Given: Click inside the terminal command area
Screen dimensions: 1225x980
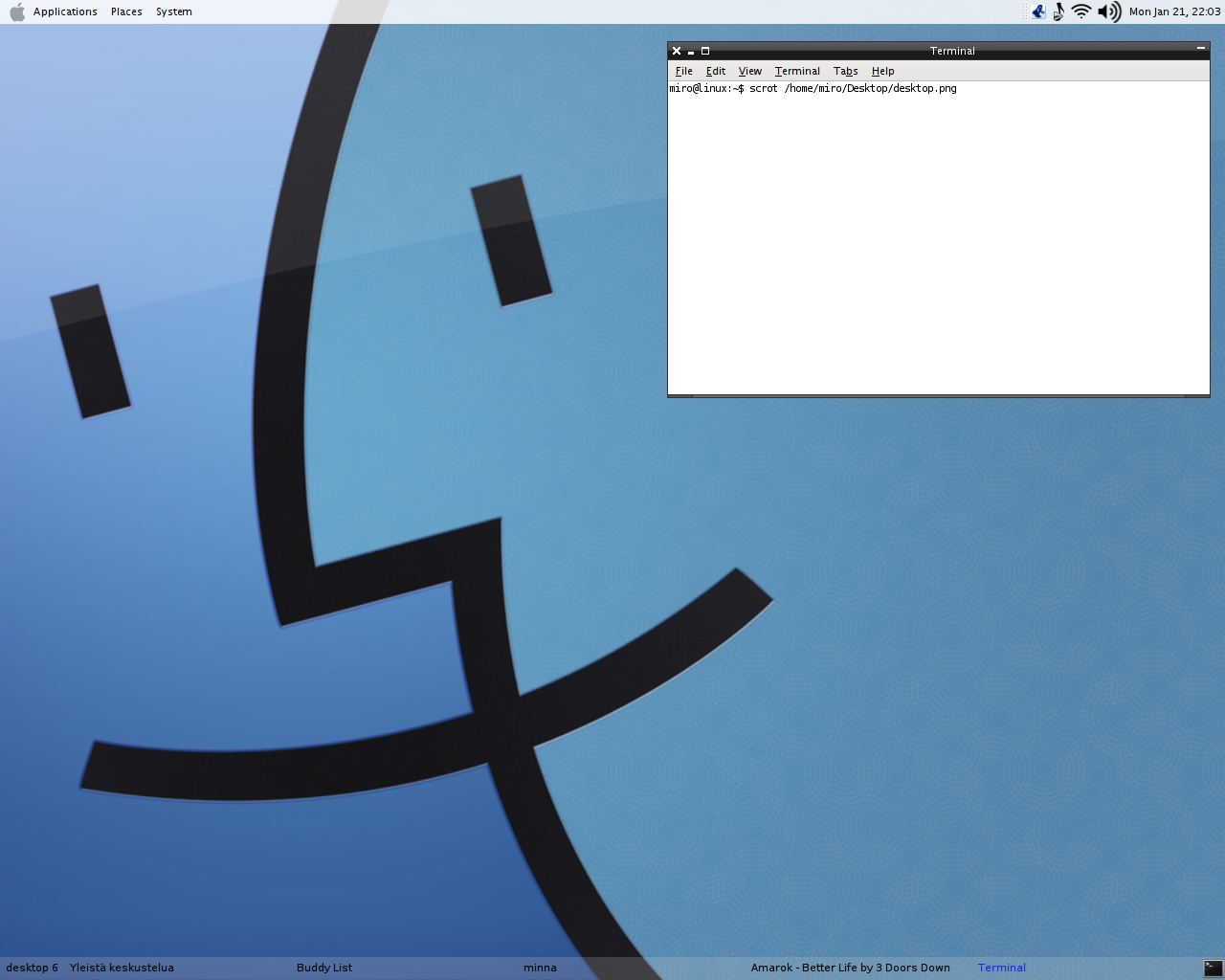Looking at the screenshot, I should click(x=938, y=239).
